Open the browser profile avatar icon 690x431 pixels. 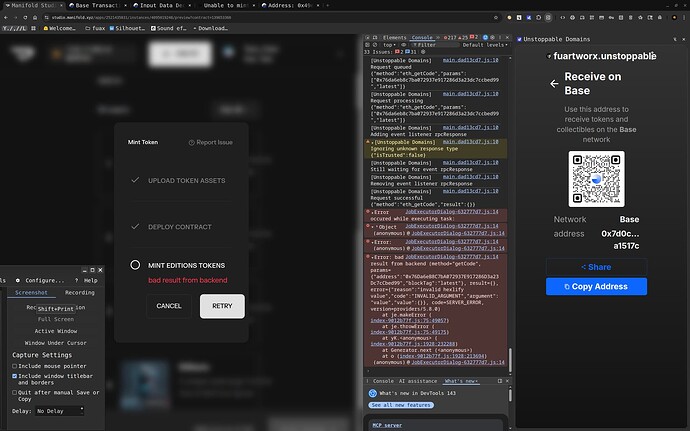[x=674, y=18]
